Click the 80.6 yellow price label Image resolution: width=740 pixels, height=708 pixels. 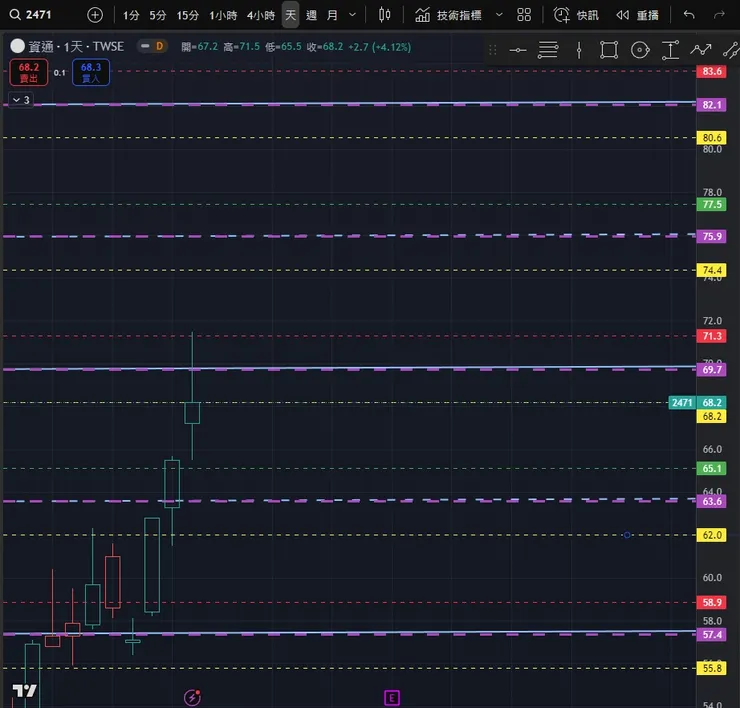point(712,138)
